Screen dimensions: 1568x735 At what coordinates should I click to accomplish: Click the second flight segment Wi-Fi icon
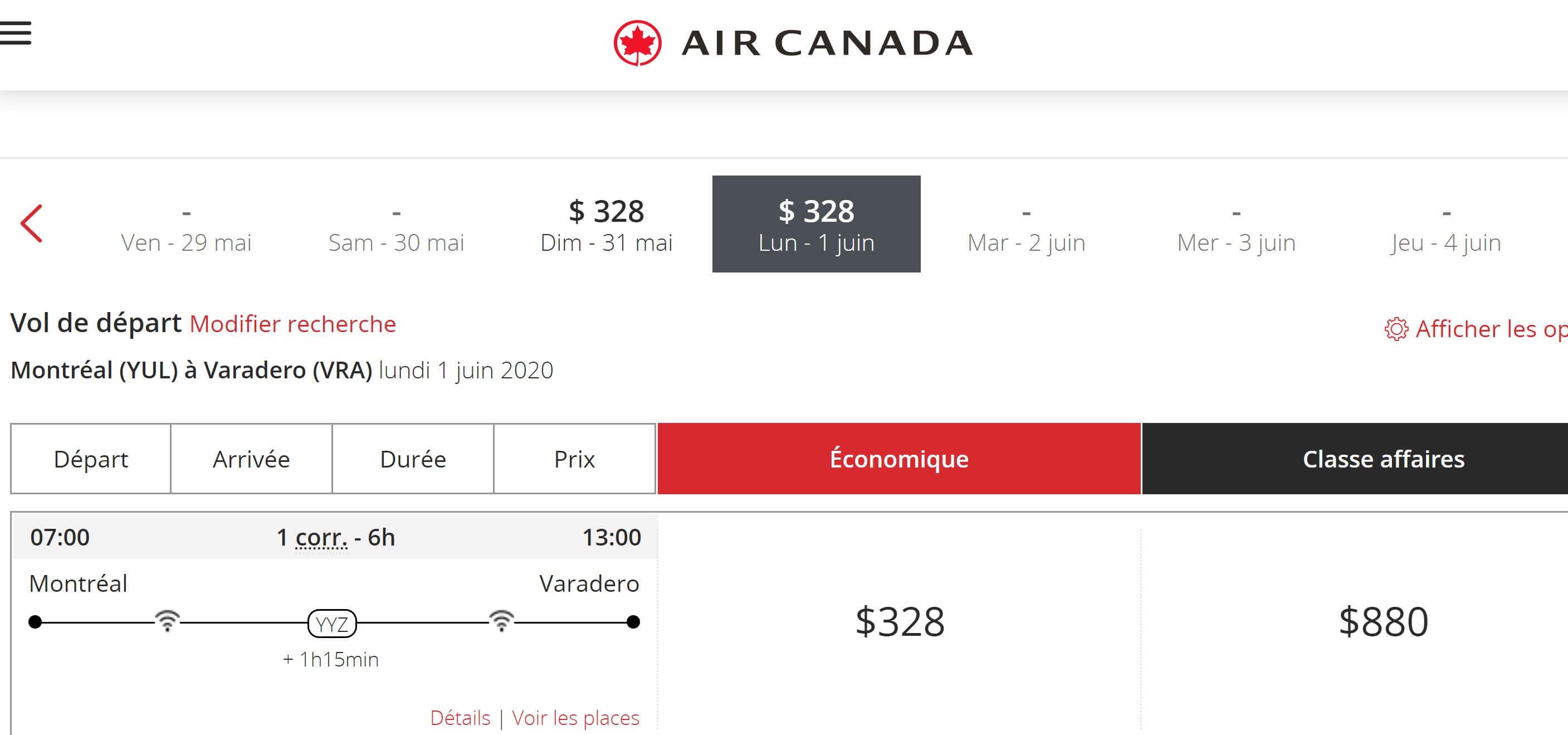click(501, 621)
